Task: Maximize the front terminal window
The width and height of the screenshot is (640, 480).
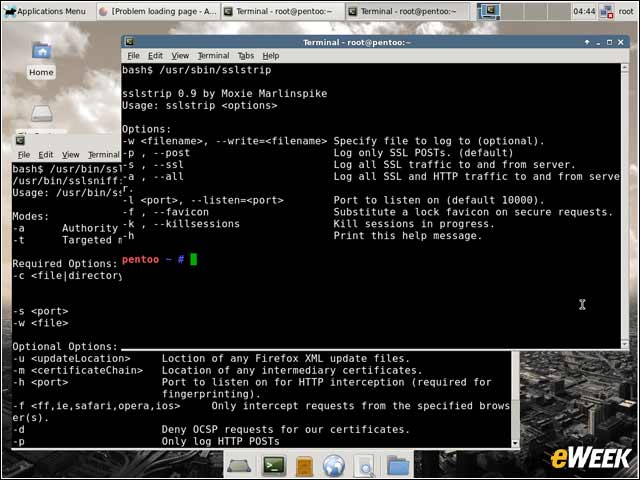Action: click(x=609, y=42)
